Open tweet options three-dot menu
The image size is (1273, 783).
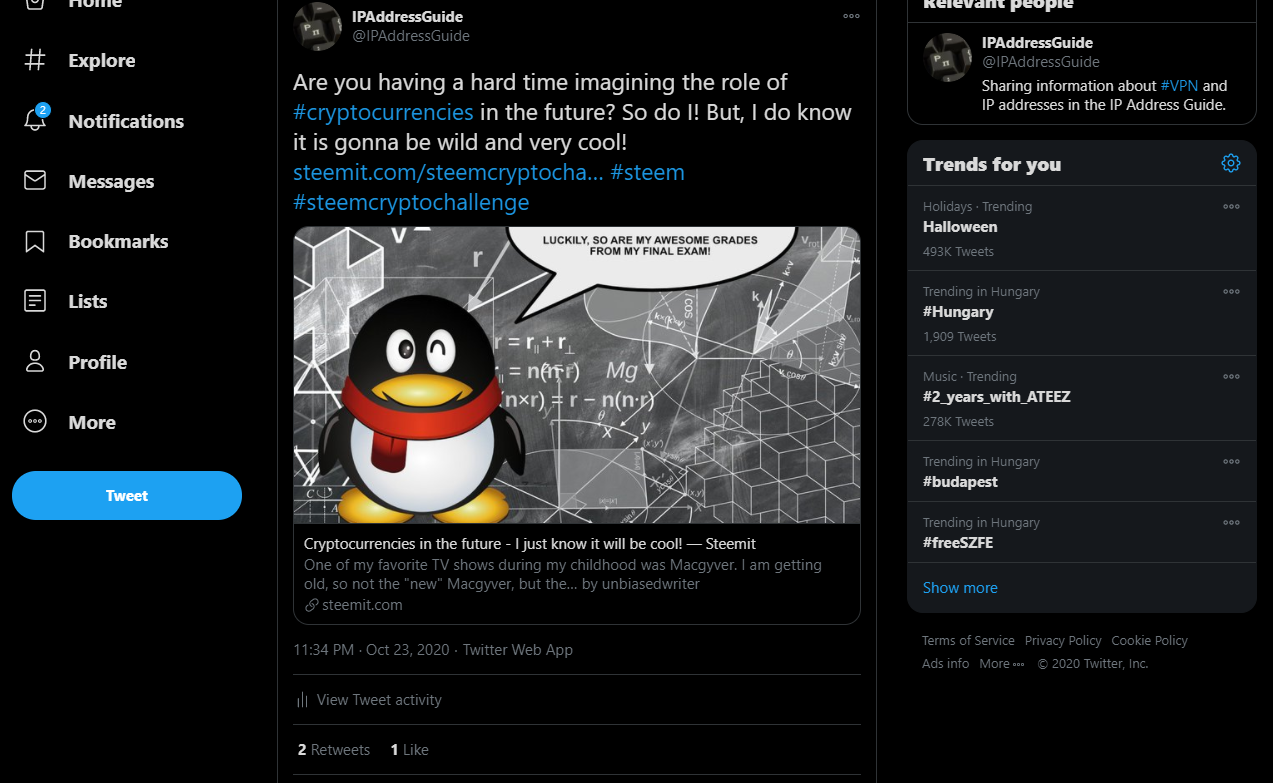tap(851, 15)
